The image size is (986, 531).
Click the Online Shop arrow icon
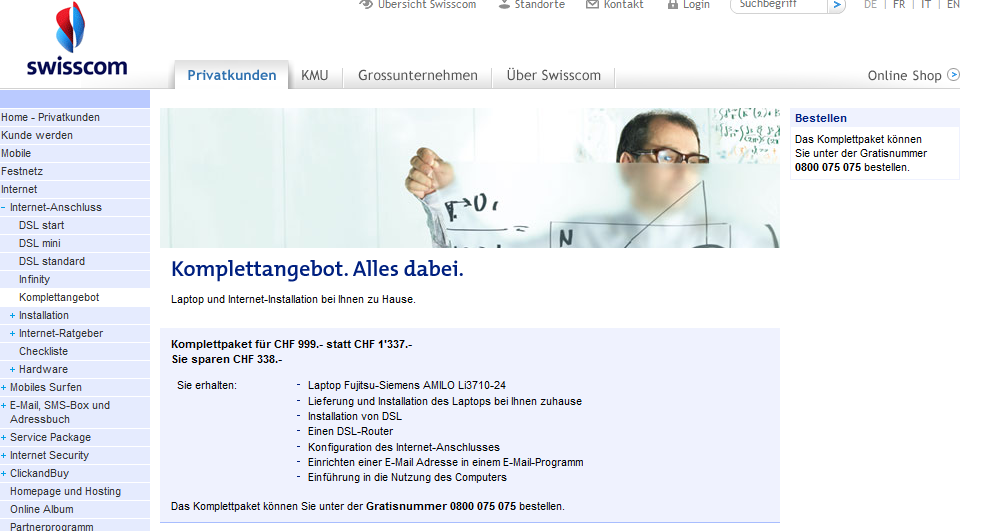(x=953, y=75)
